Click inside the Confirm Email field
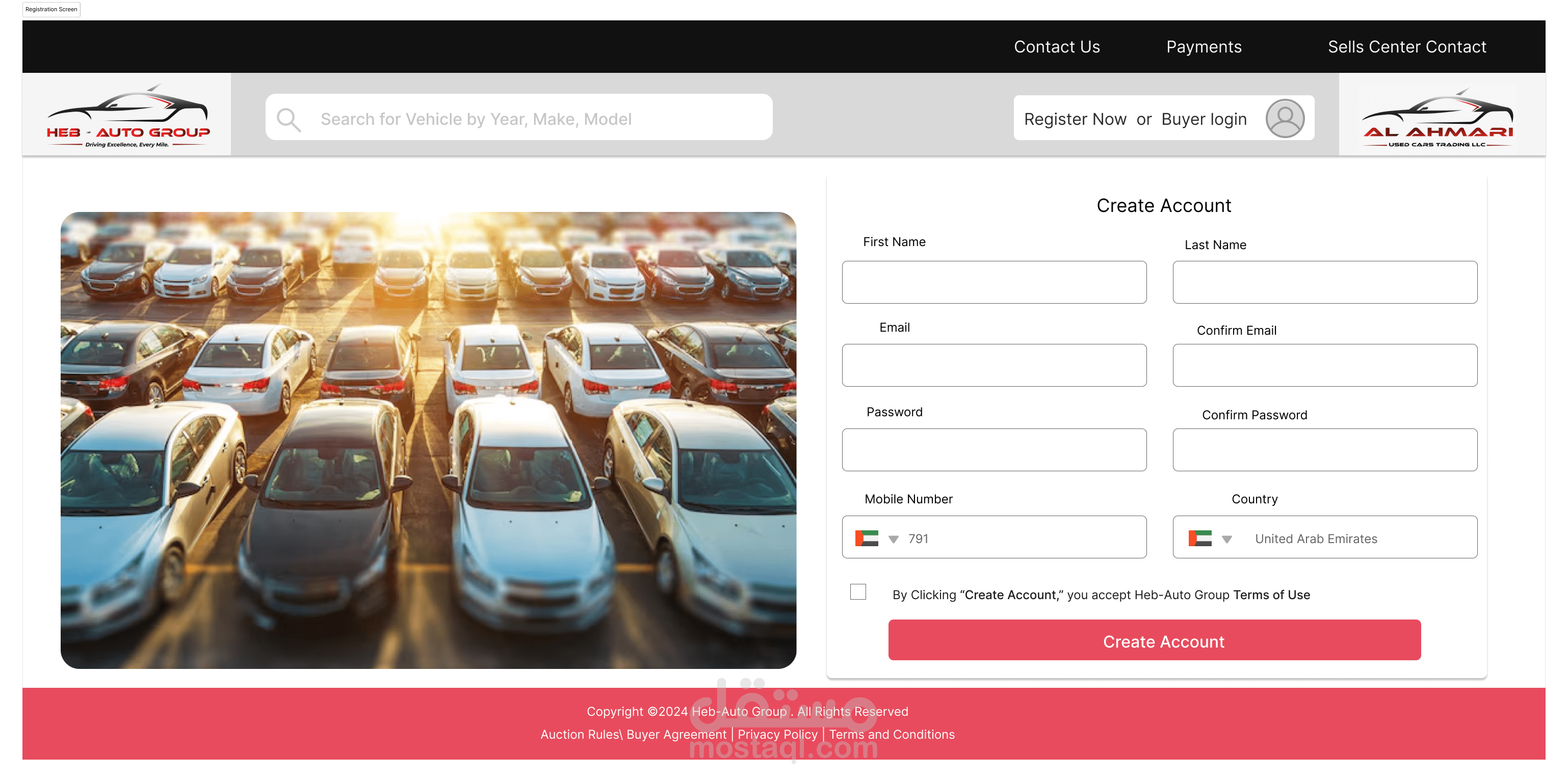The image size is (1568, 780). coord(1324,365)
